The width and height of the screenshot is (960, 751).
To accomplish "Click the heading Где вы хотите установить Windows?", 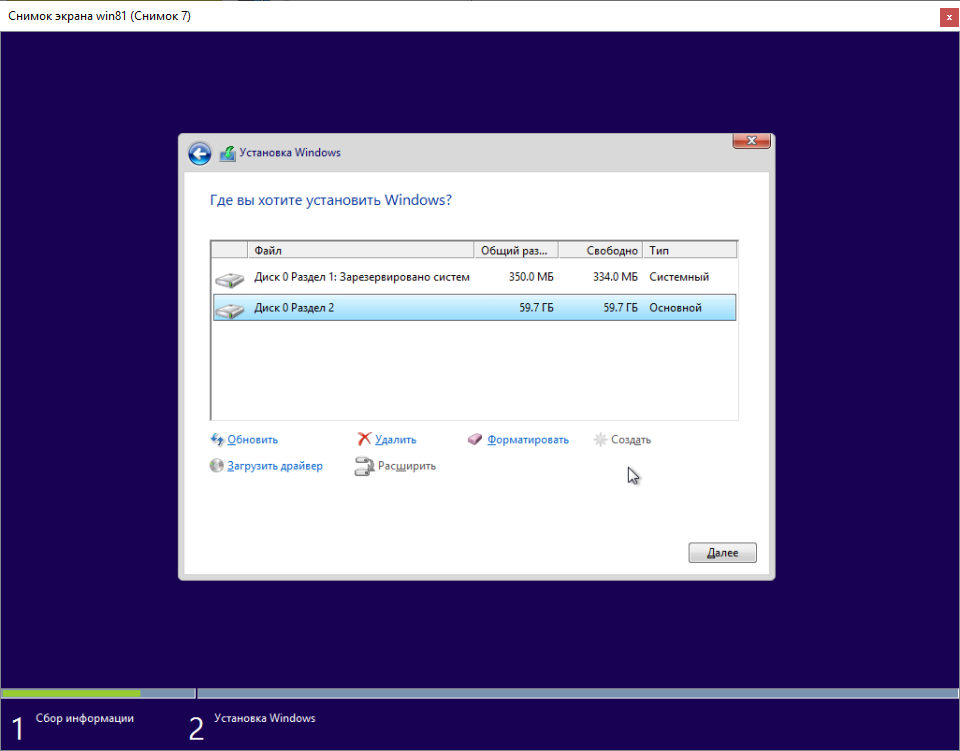I will click(x=331, y=200).
